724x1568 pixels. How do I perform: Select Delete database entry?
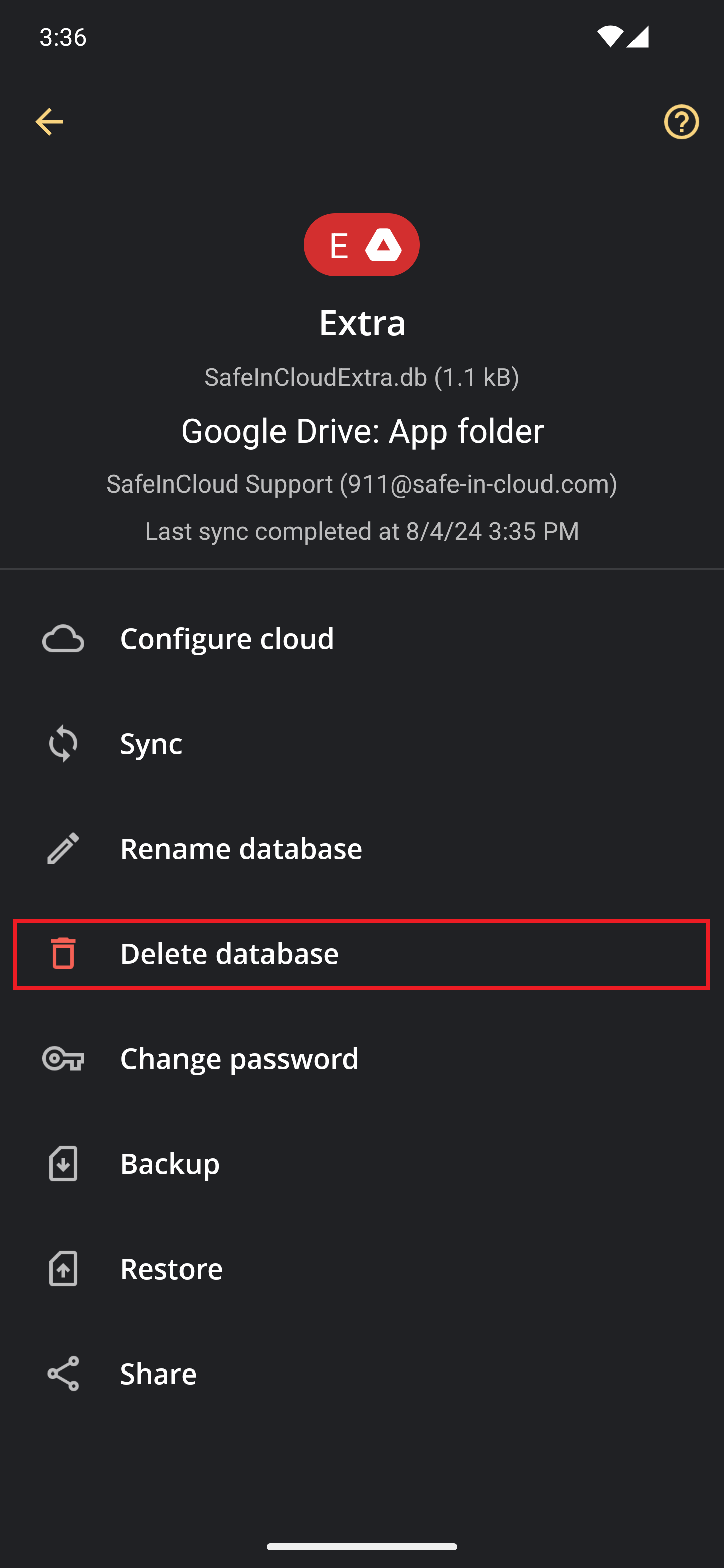361,954
